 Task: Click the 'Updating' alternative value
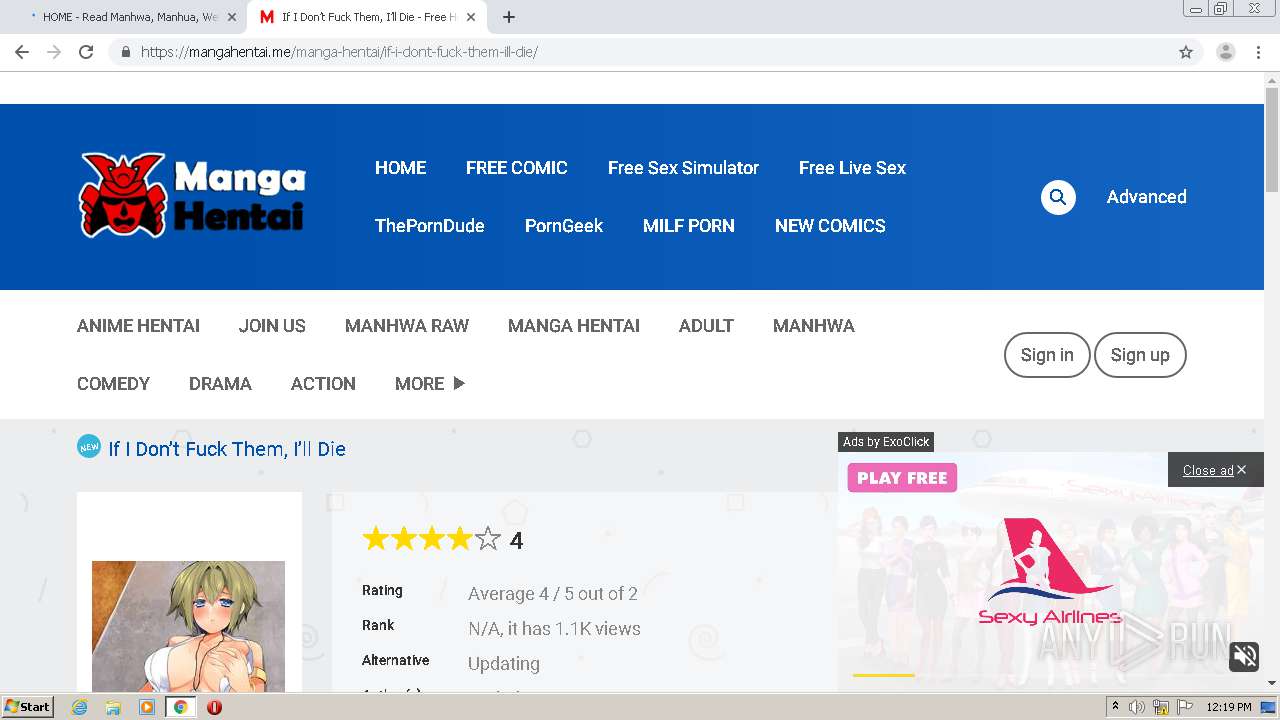pyautogui.click(x=504, y=664)
